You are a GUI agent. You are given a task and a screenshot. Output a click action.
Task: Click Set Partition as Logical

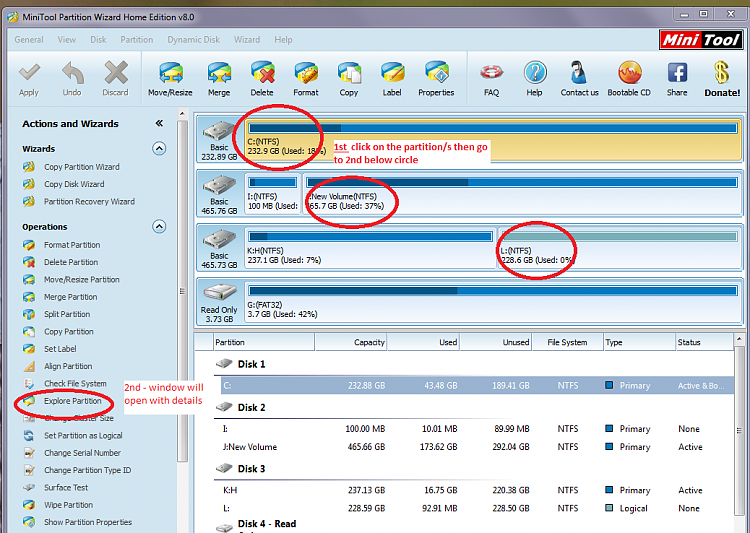[x=83, y=435]
